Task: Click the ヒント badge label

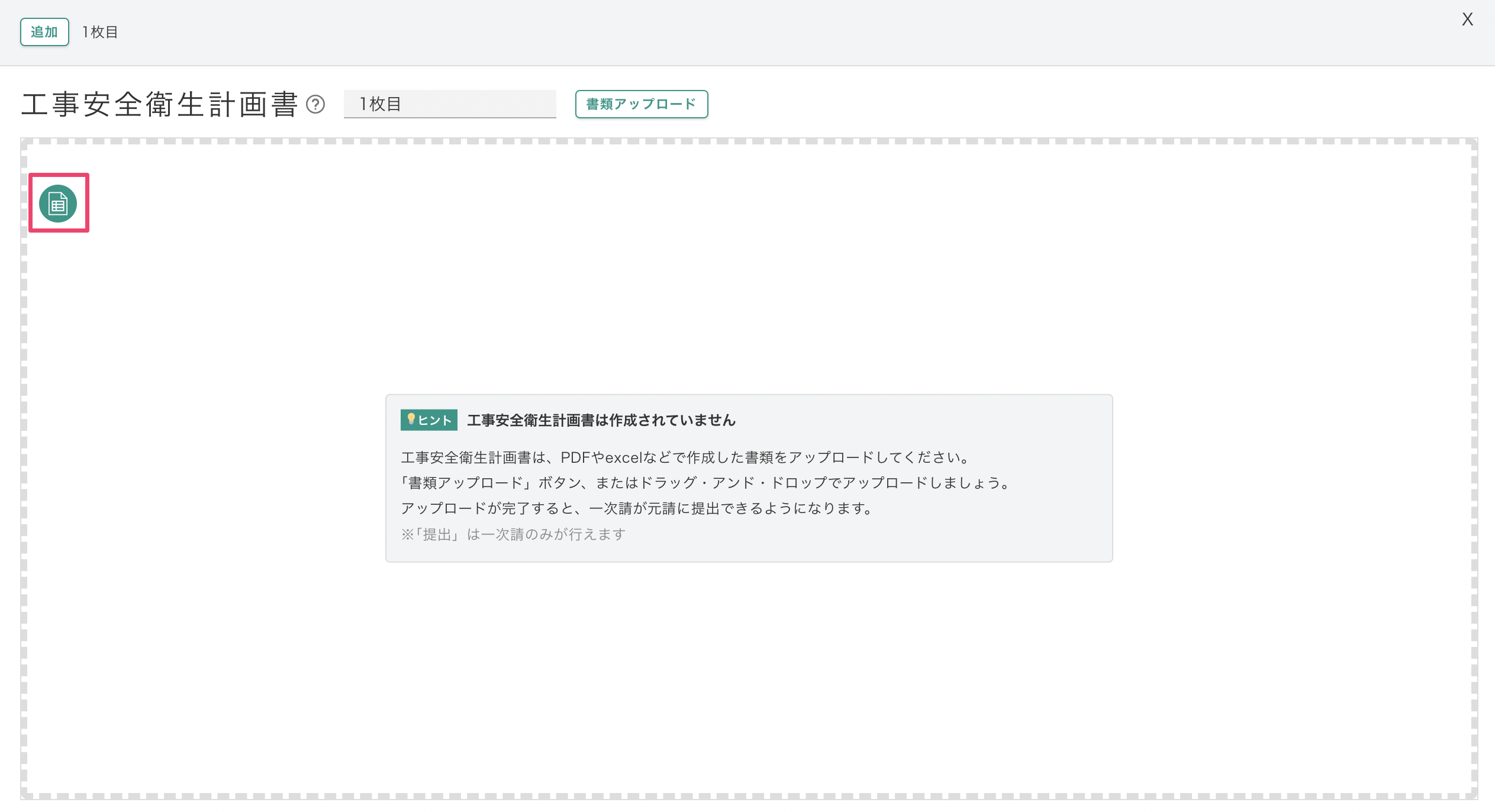Action: 435,420
